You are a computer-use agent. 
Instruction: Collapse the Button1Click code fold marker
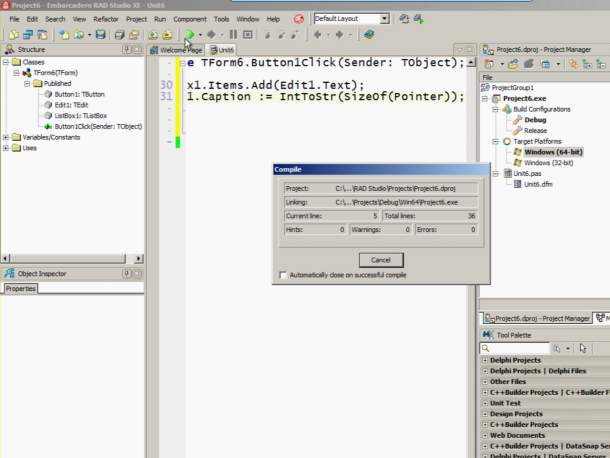pyautogui.click(x=182, y=63)
